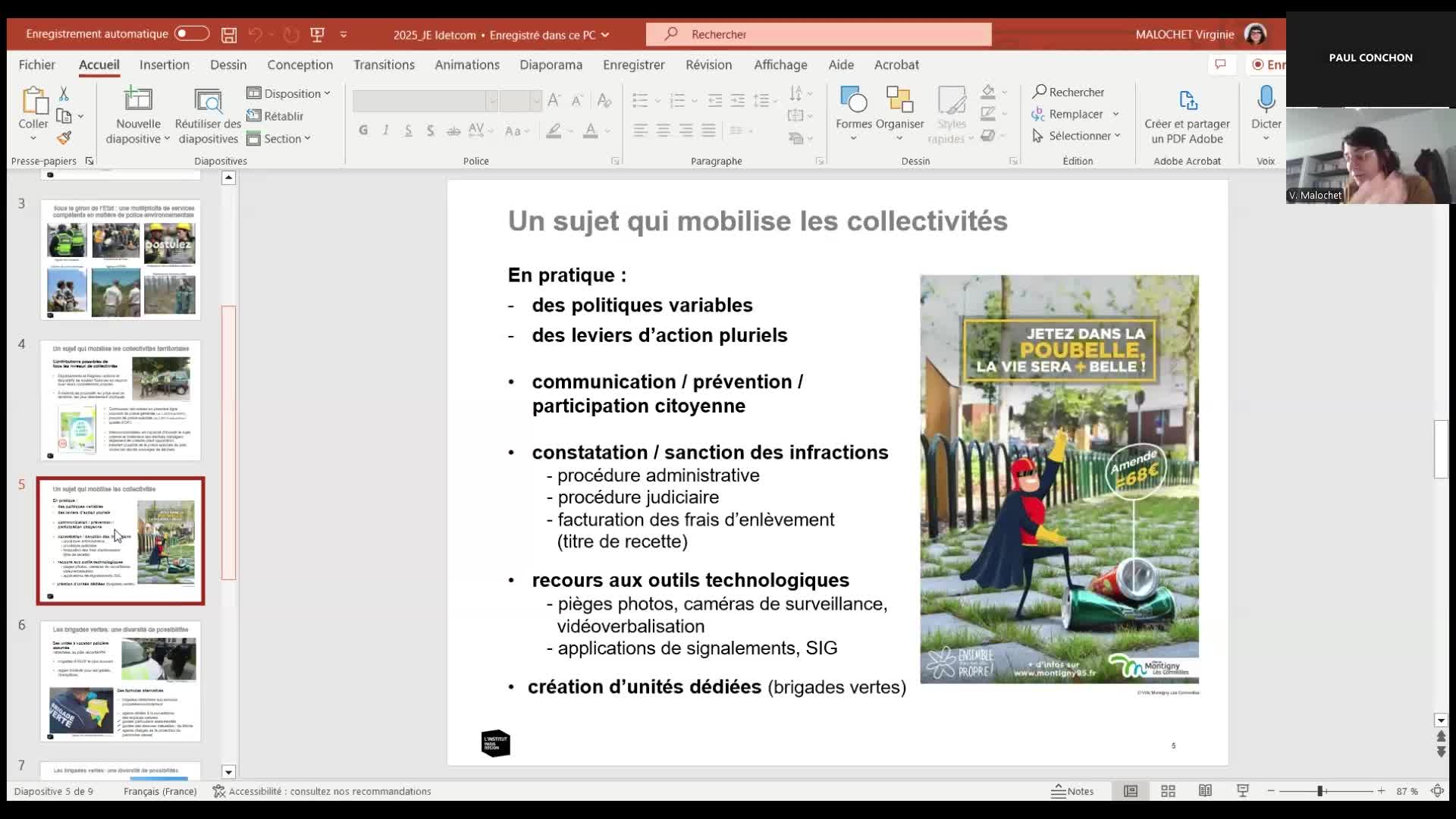1456x819 pixels.
Task: Expand Remplacer dropdown arrow
Action: click(1116, 114)
